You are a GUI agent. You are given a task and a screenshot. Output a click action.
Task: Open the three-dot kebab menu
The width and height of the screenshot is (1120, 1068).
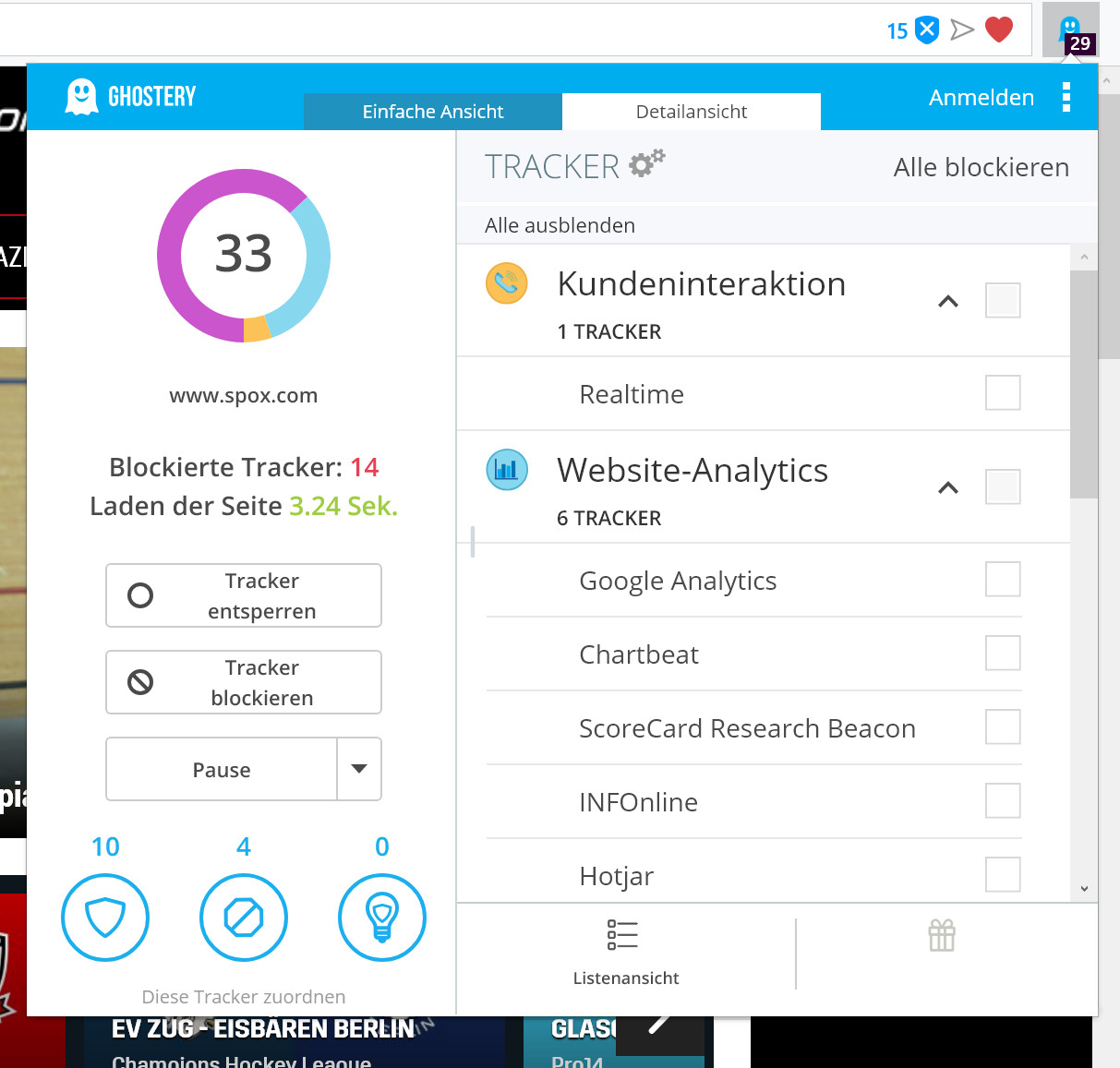click(x=1066, y=97)
